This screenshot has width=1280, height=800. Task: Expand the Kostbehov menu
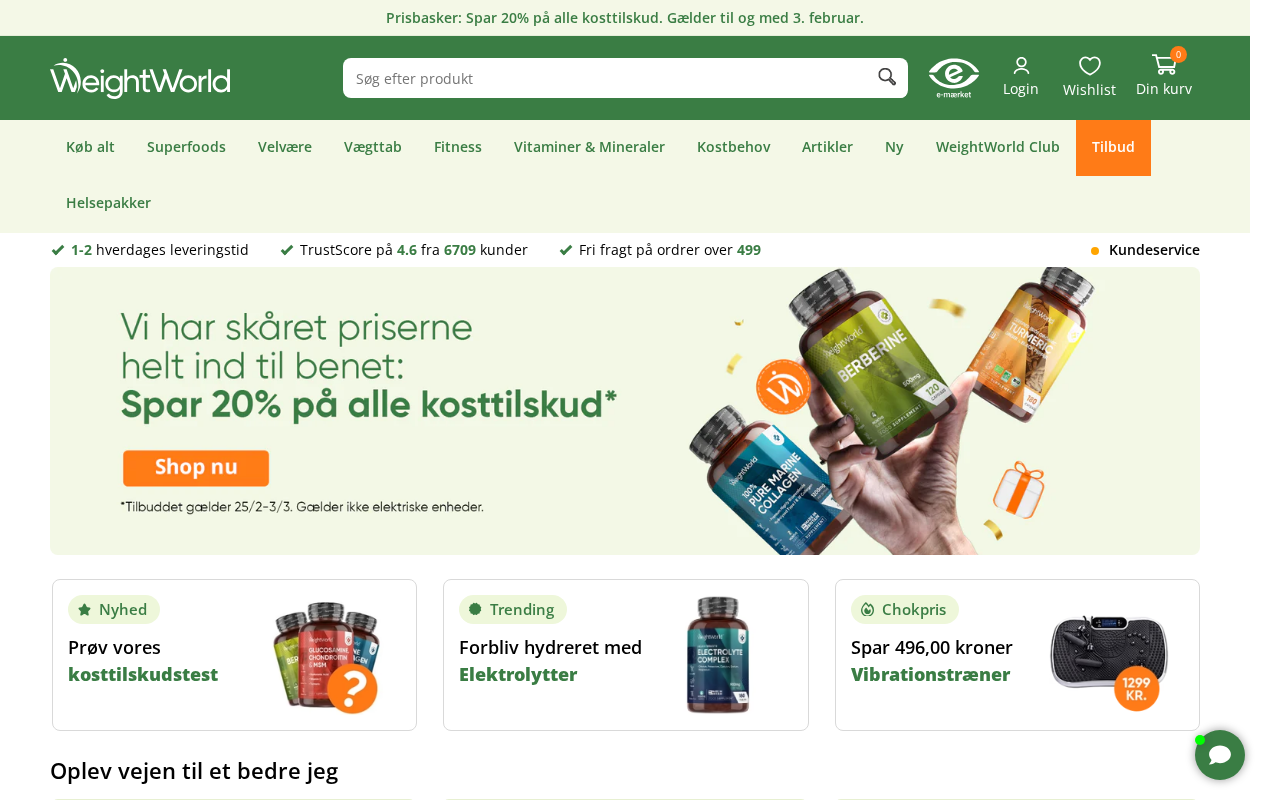[x=733, y=147]
